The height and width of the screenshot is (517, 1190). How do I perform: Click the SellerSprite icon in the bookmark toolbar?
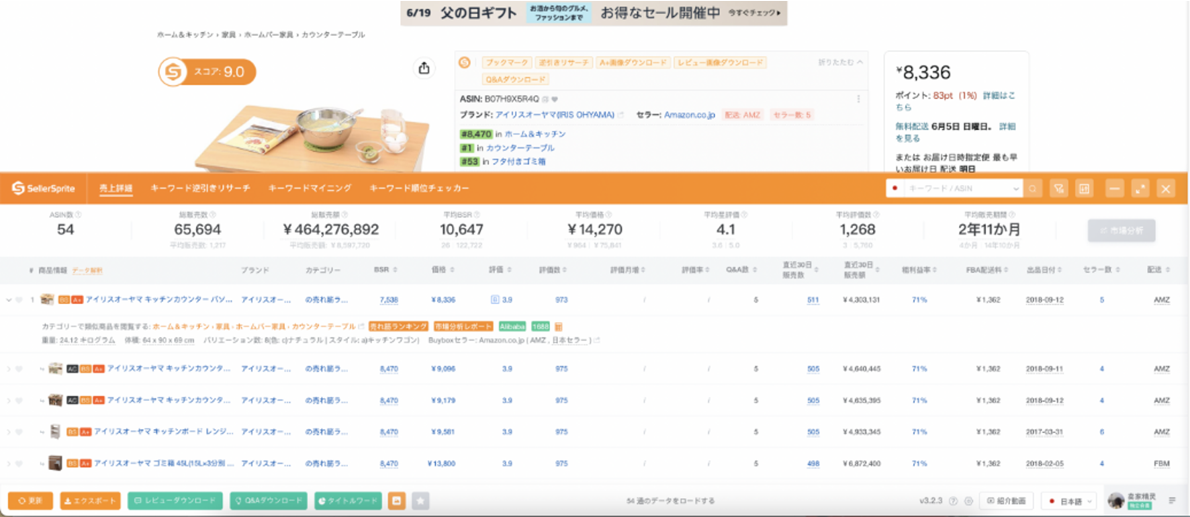(x=465, y=62)
